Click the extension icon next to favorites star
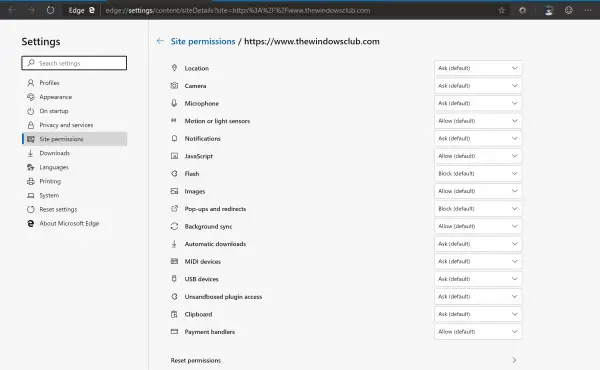The image size is (600, 370). tap(522, 10)
